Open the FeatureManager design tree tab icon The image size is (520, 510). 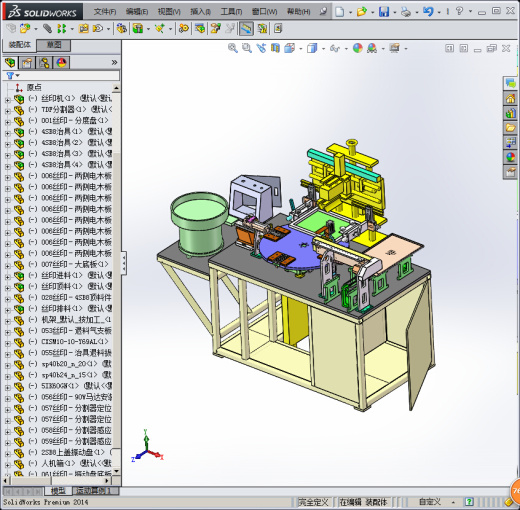coord(10,63)
